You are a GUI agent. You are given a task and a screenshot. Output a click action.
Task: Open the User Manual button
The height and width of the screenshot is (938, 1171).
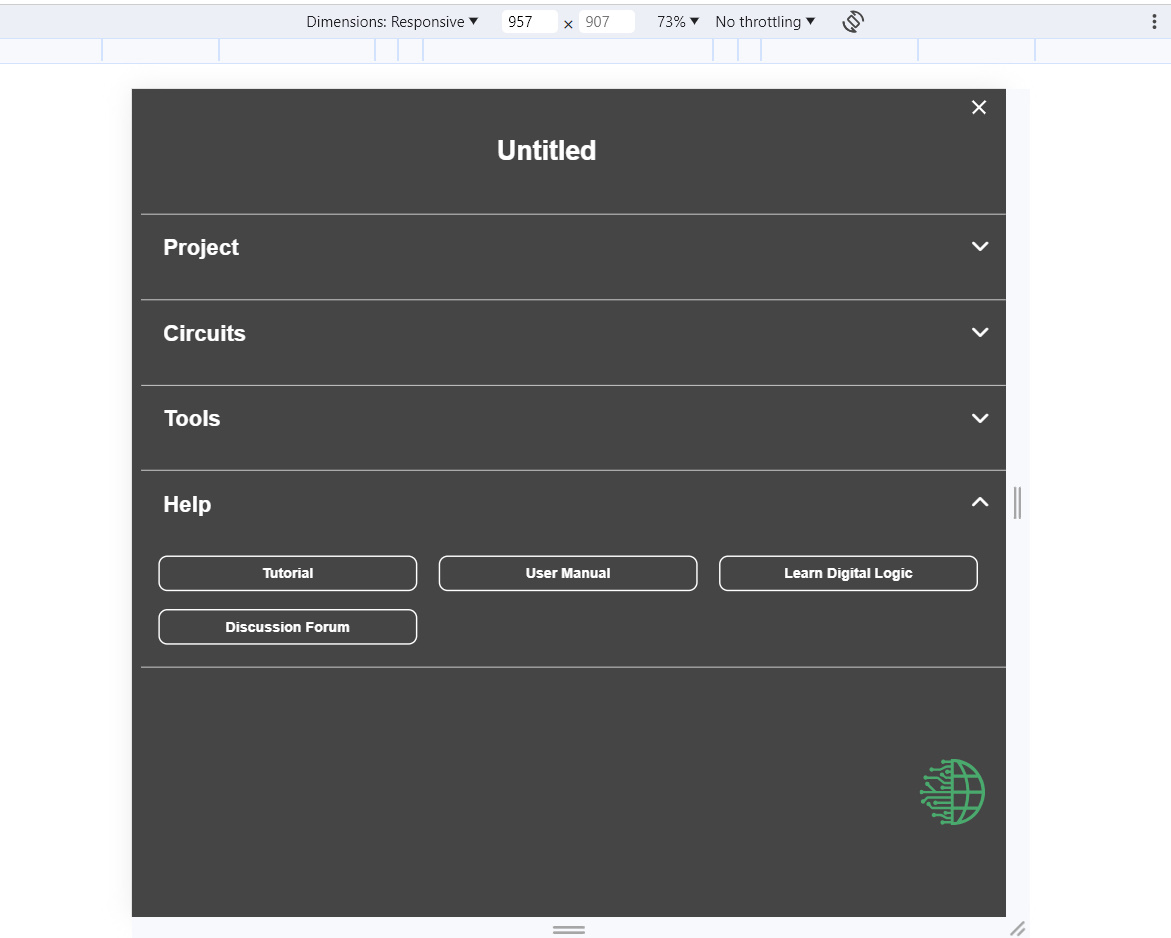(568, 573)
